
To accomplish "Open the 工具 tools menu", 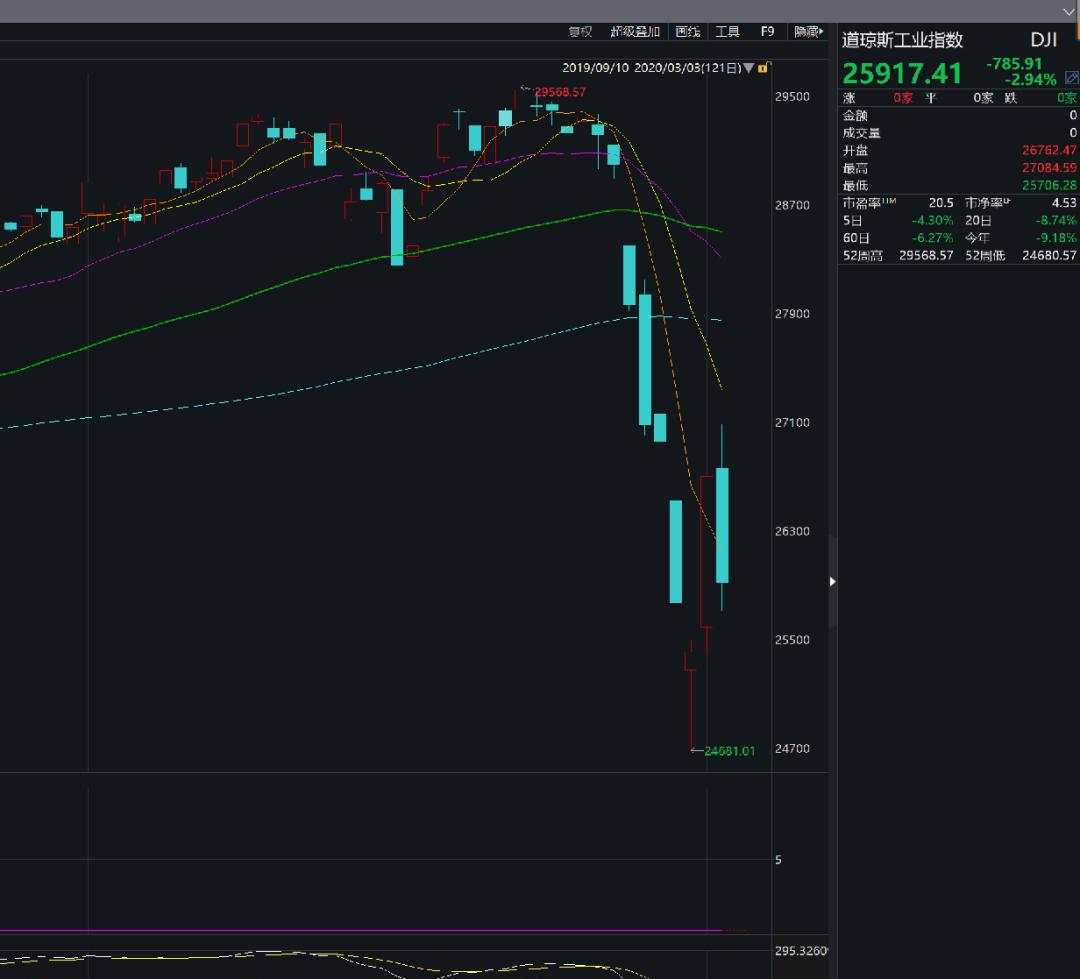I will (x=727, y=32).
